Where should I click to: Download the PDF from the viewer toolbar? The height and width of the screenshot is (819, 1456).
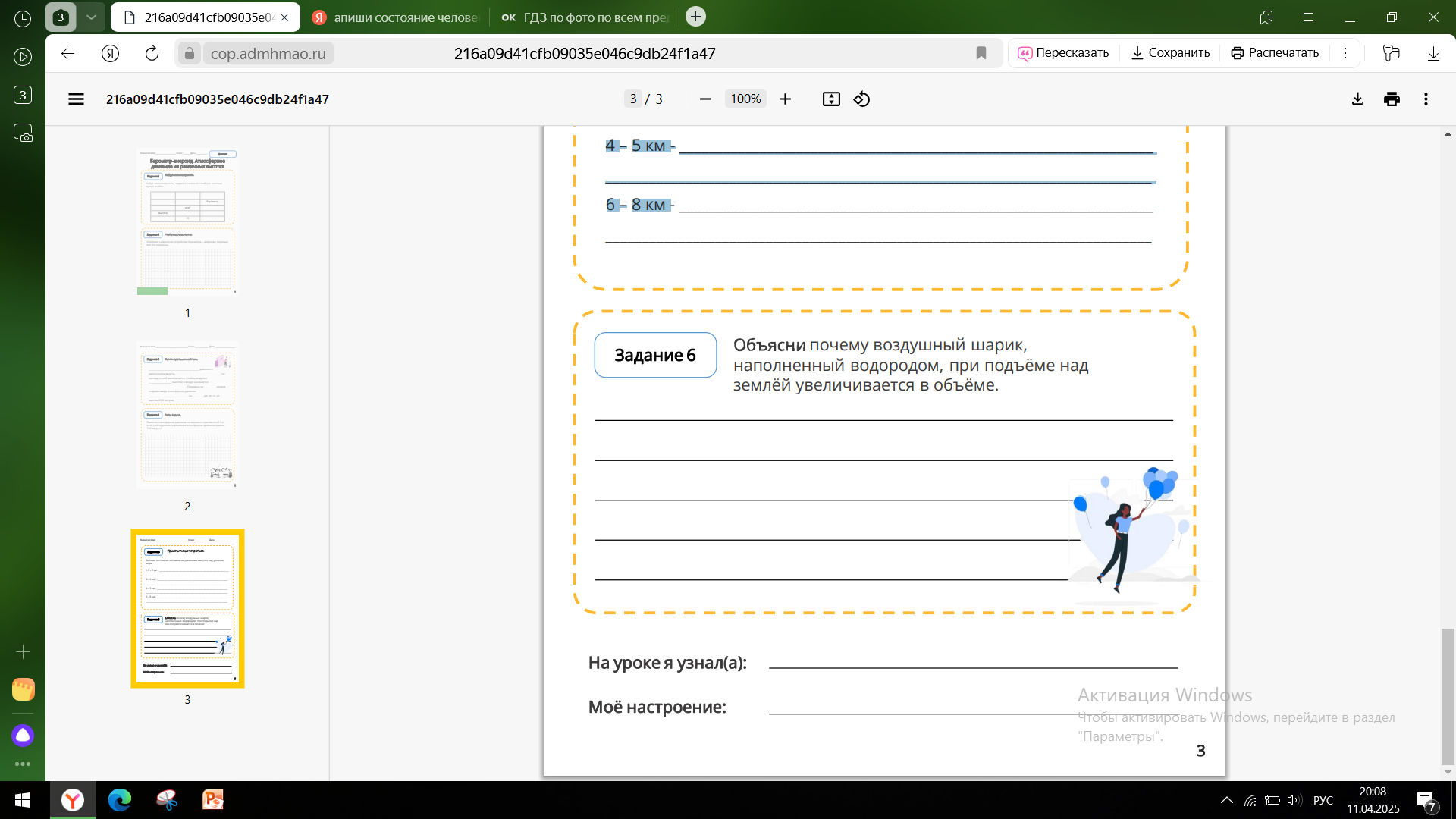(1357, 99)
